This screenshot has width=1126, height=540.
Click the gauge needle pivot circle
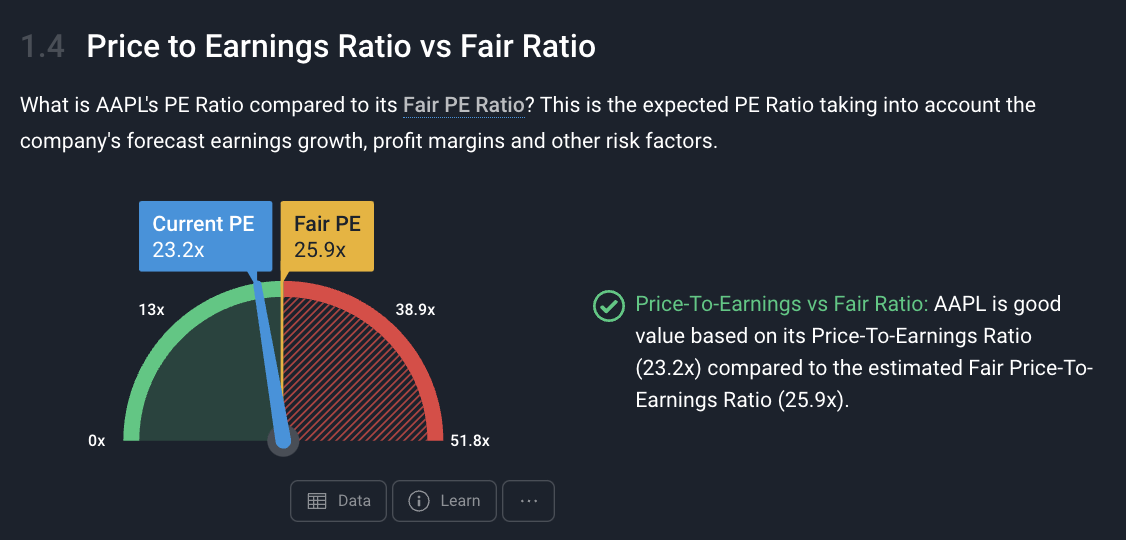(283, 440)
